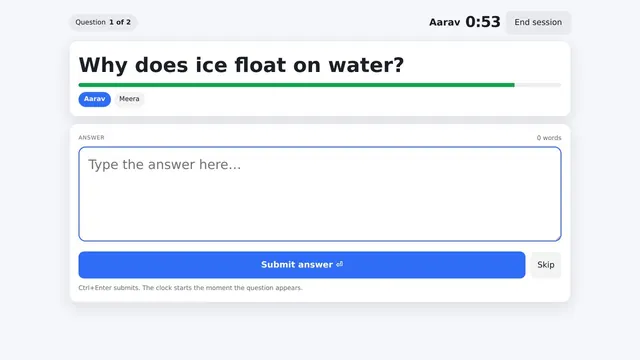Viewport: 640px width, 360px height.
Task: Click the 0 words counter
Action: [x=549, y=138]
